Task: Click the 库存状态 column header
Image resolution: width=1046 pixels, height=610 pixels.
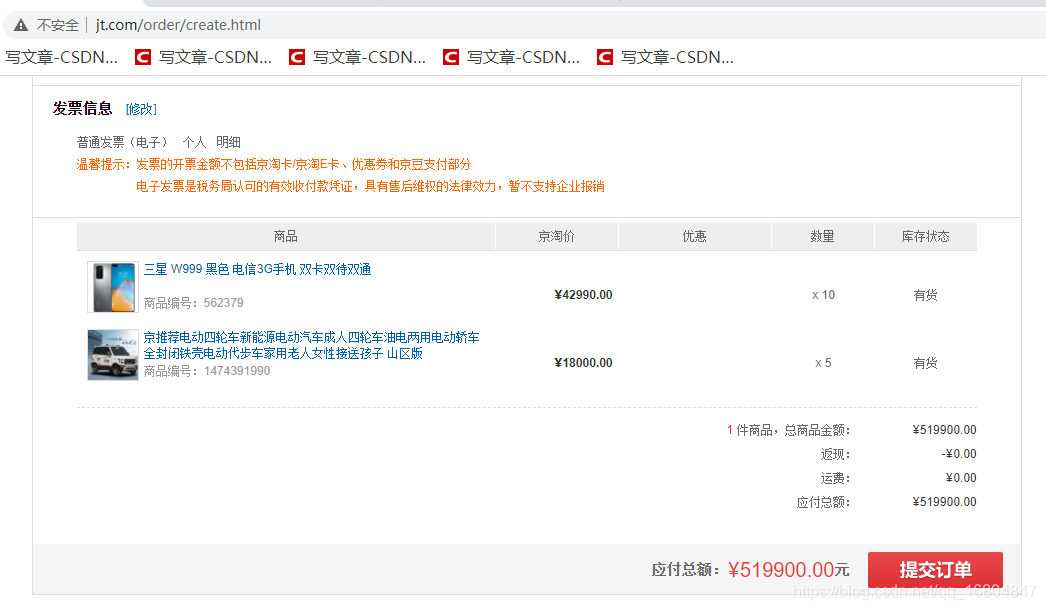Action: tap(925, 236)
